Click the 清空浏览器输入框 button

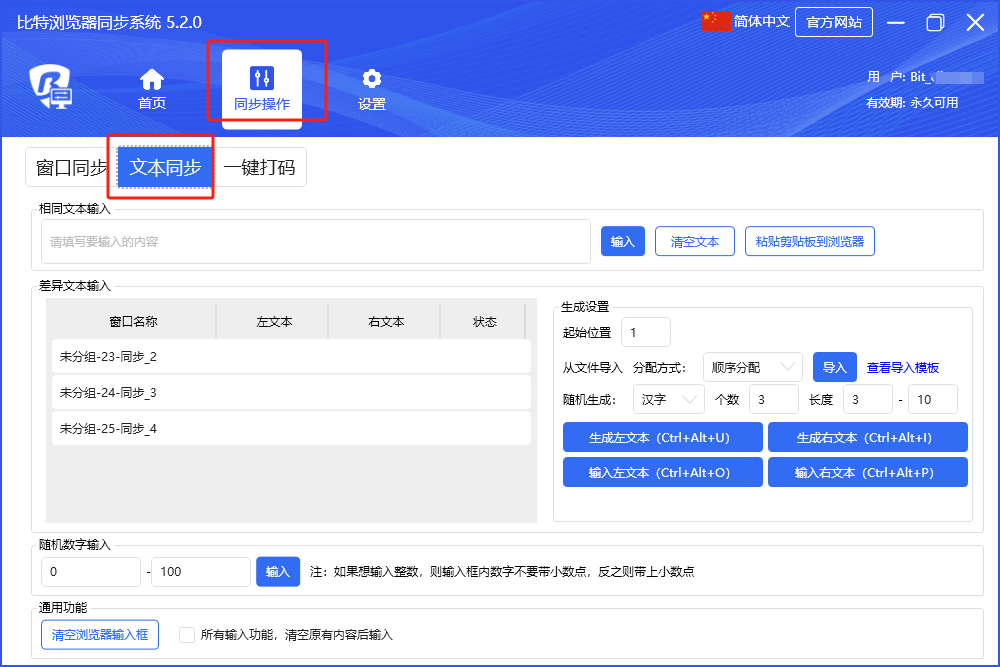point(99,634)
